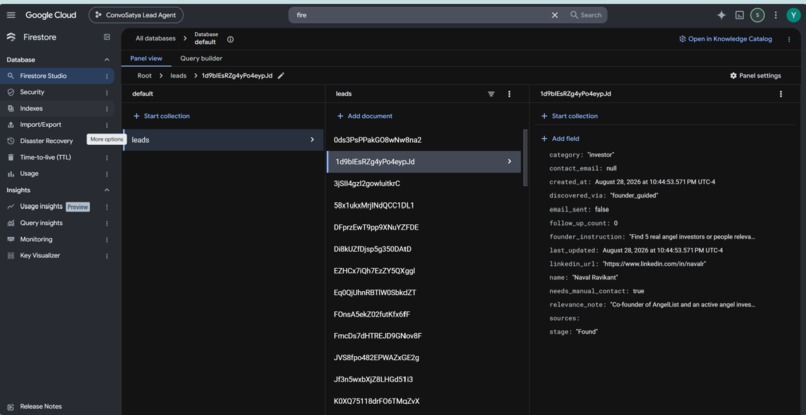Open more options for Monitoring

[107, 240]
